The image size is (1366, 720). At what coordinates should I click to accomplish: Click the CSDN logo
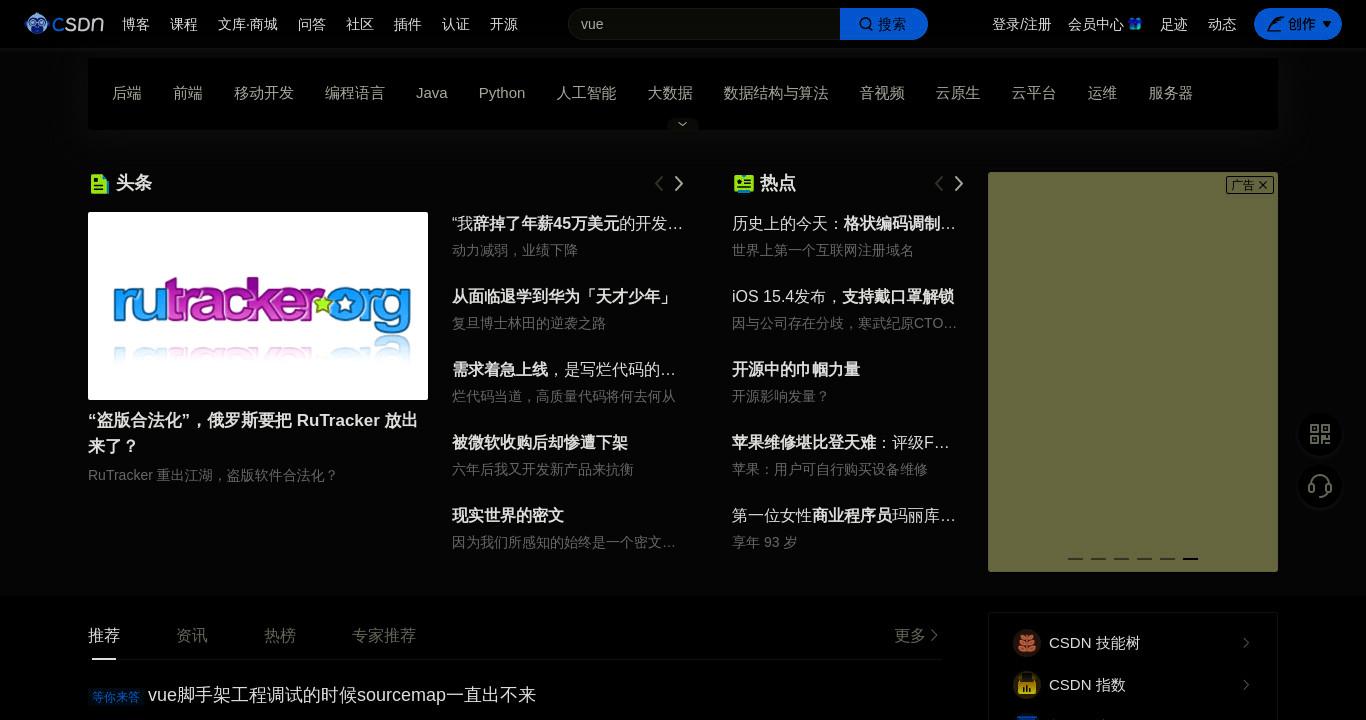pyautogui.click(x=64, y=24)
